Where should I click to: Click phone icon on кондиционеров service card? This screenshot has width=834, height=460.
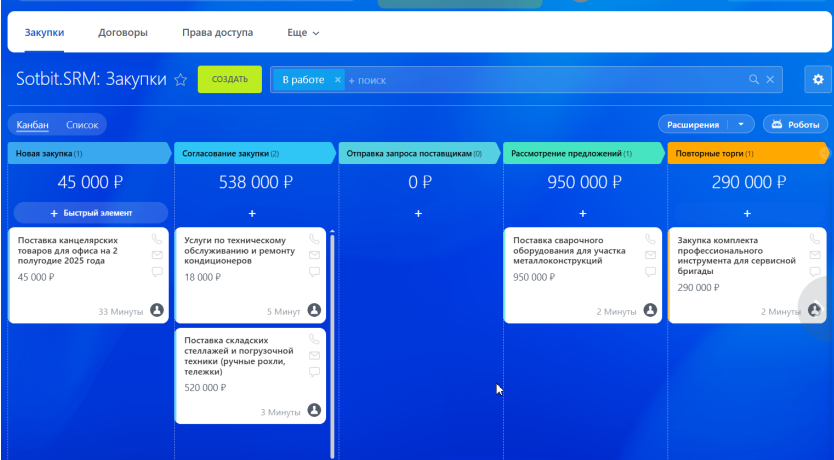coord(314,239)
